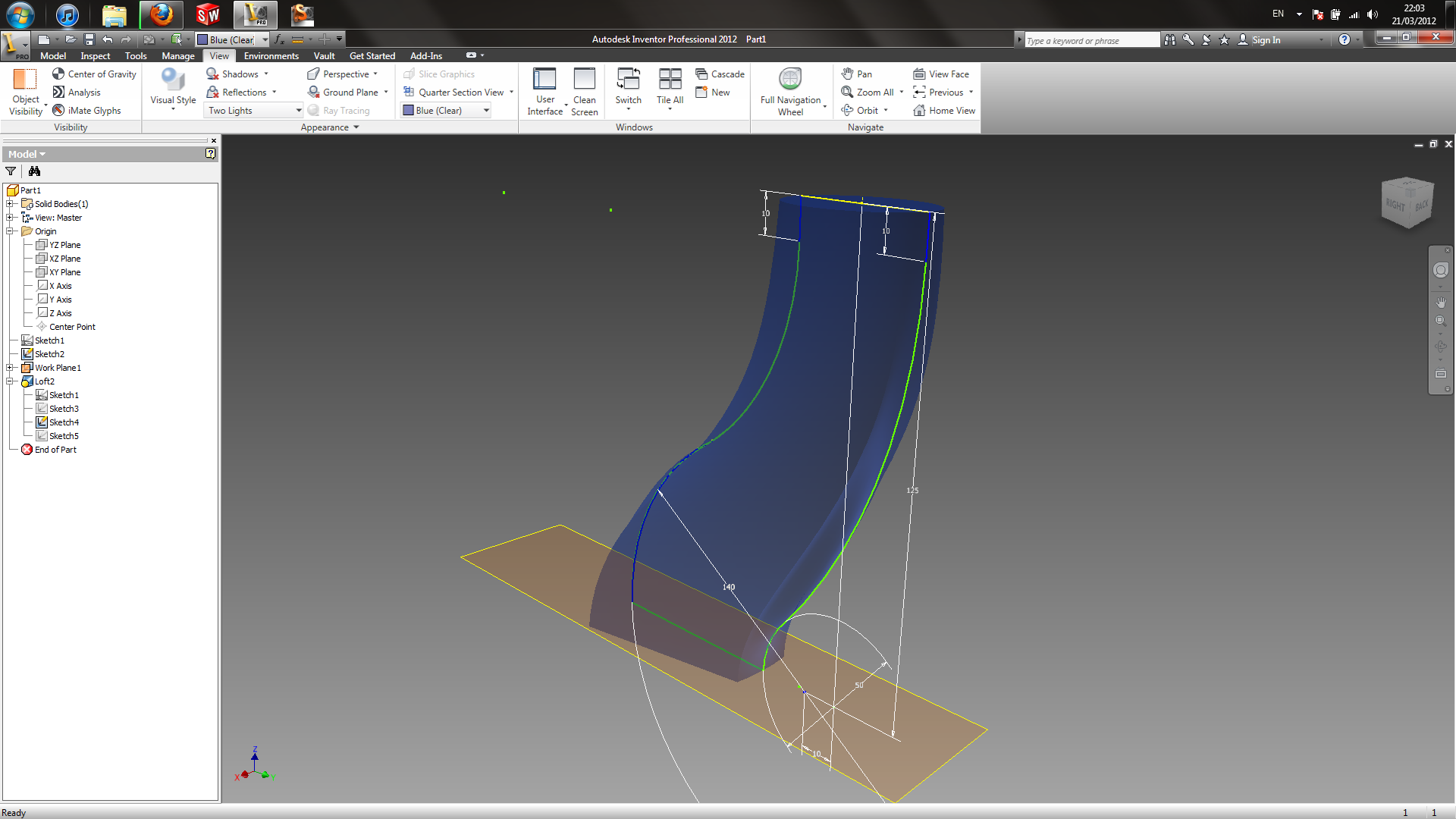The image size is (1456, 819).
Task: Click the Full Navigation Wheel icon
Action: tap(790, 80)
